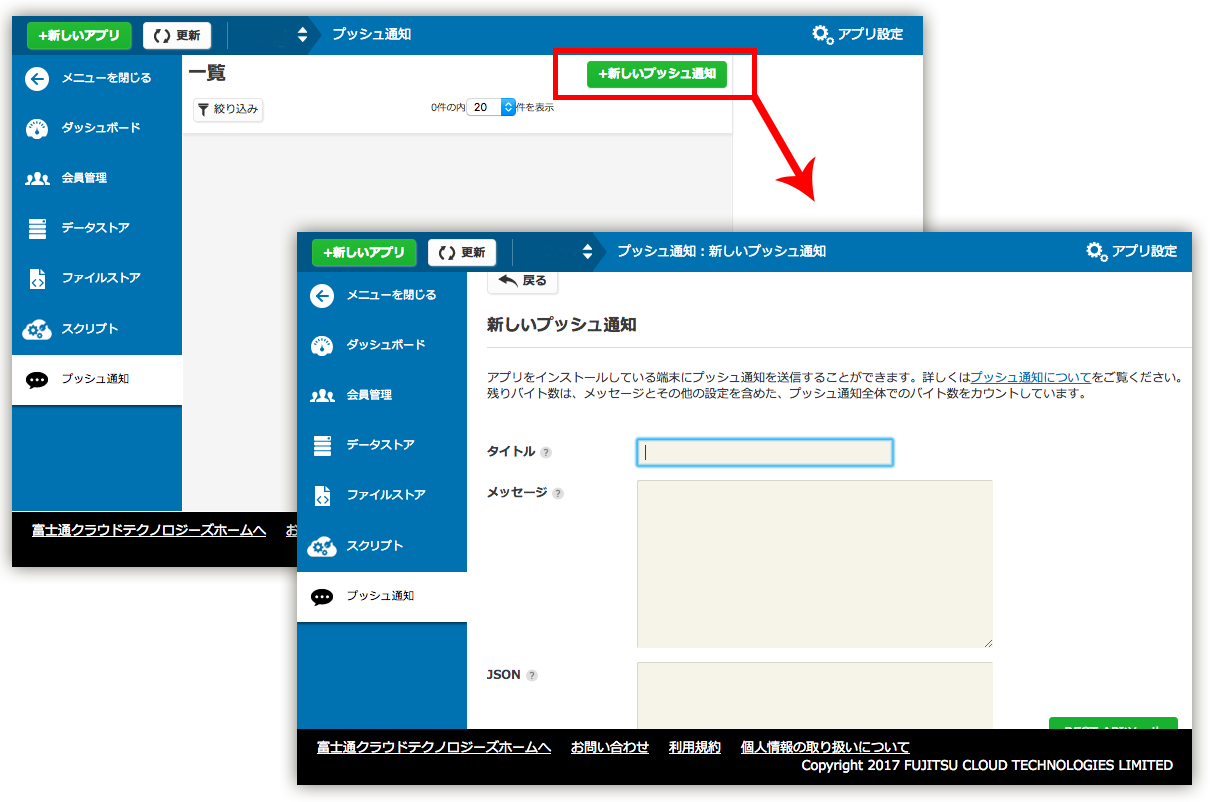Click push notification bubble icon in front window

pyautogui.click(x=322, y=597)
